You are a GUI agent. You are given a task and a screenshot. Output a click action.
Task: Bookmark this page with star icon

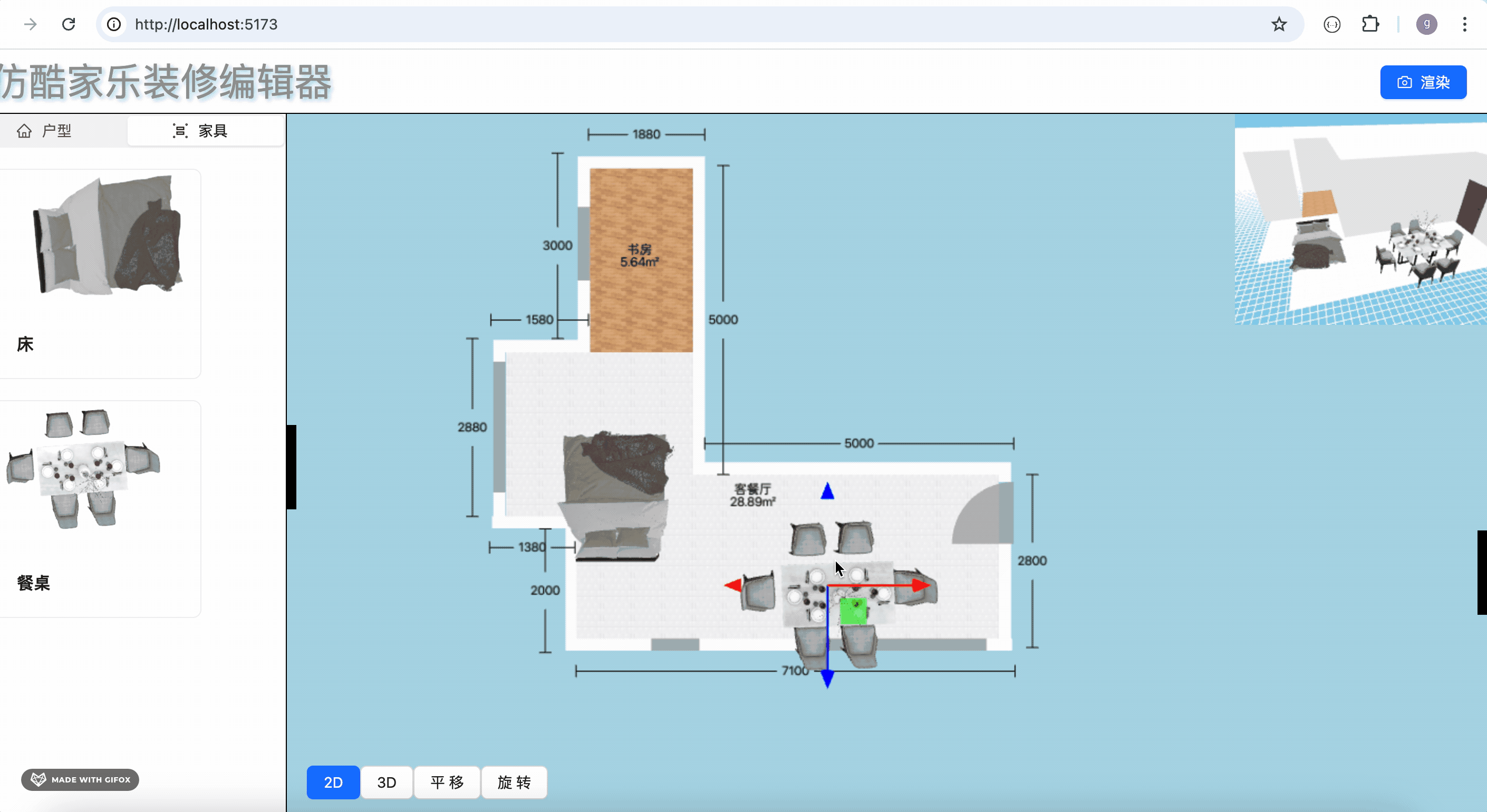click(x=1279, y=24)
